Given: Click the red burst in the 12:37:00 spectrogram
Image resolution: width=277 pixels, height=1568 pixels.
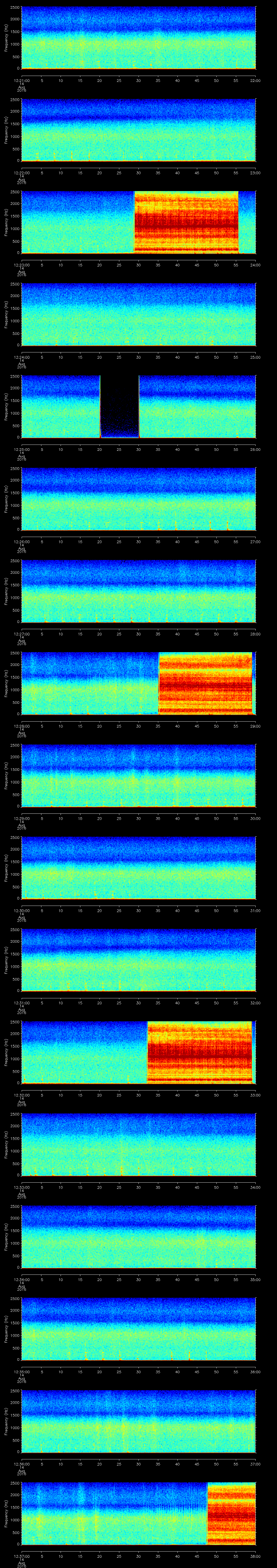Looking at the screenshot, I should 231,1513.
